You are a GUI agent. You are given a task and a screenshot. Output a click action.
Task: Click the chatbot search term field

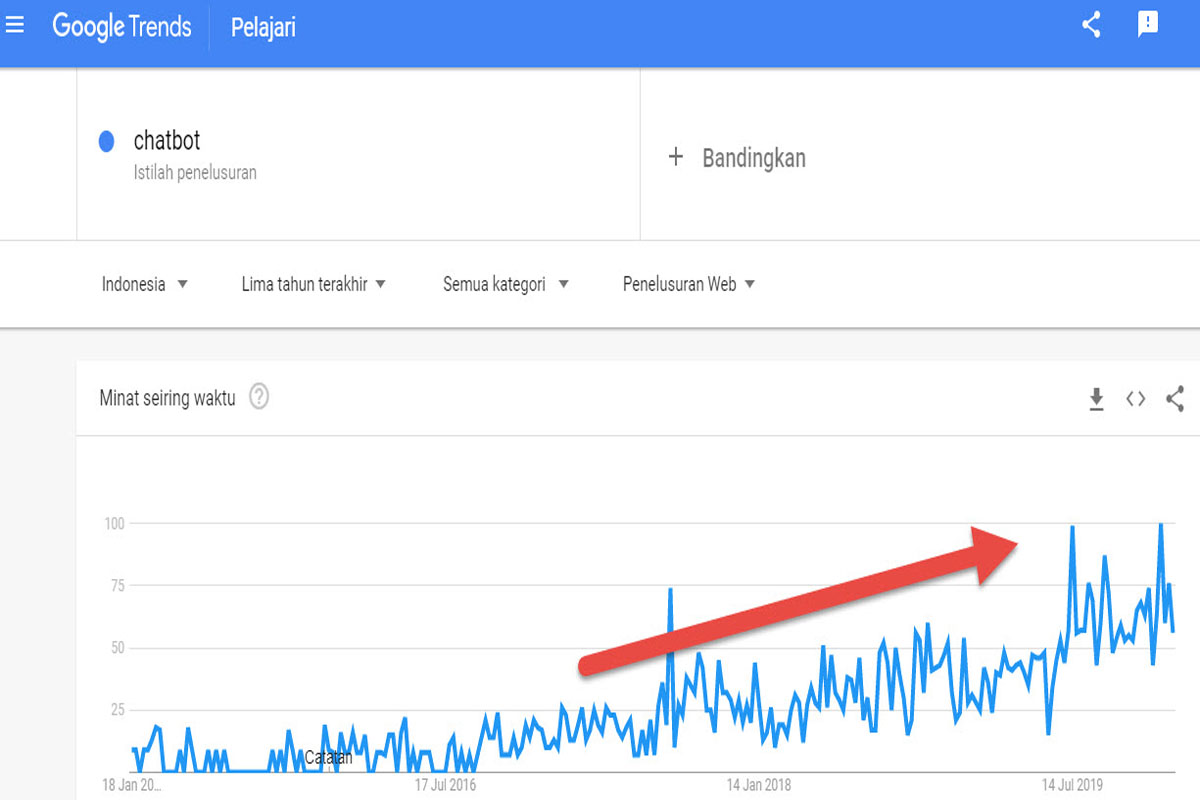(358, 154)
